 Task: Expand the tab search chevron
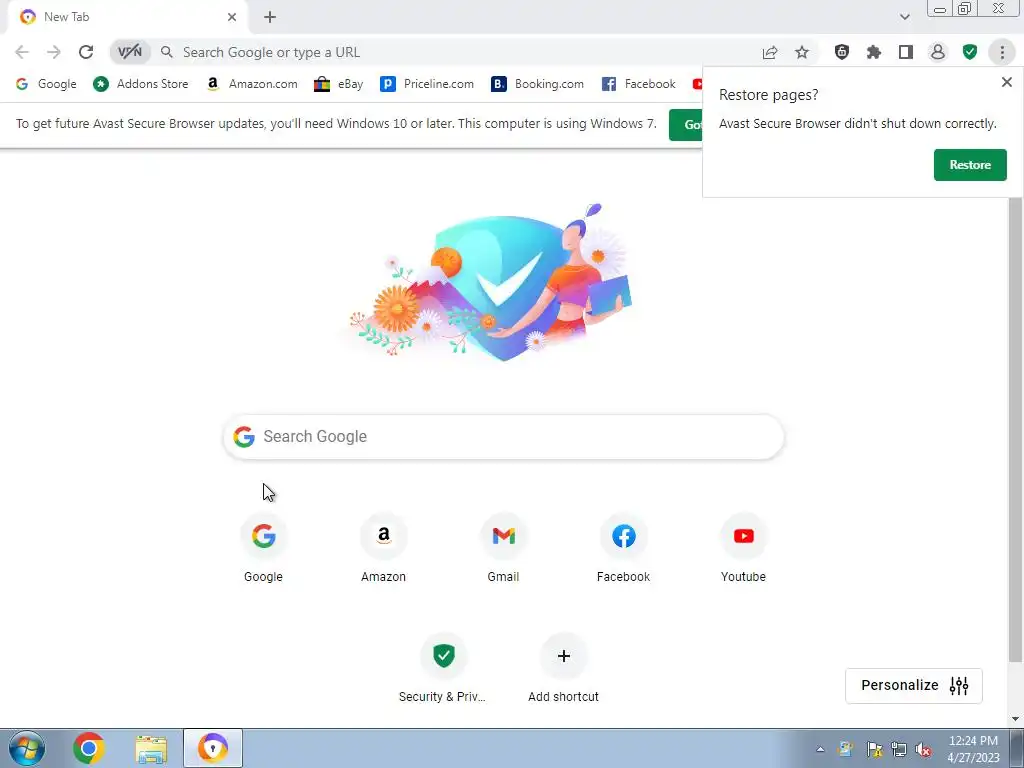tap(904, 17)
